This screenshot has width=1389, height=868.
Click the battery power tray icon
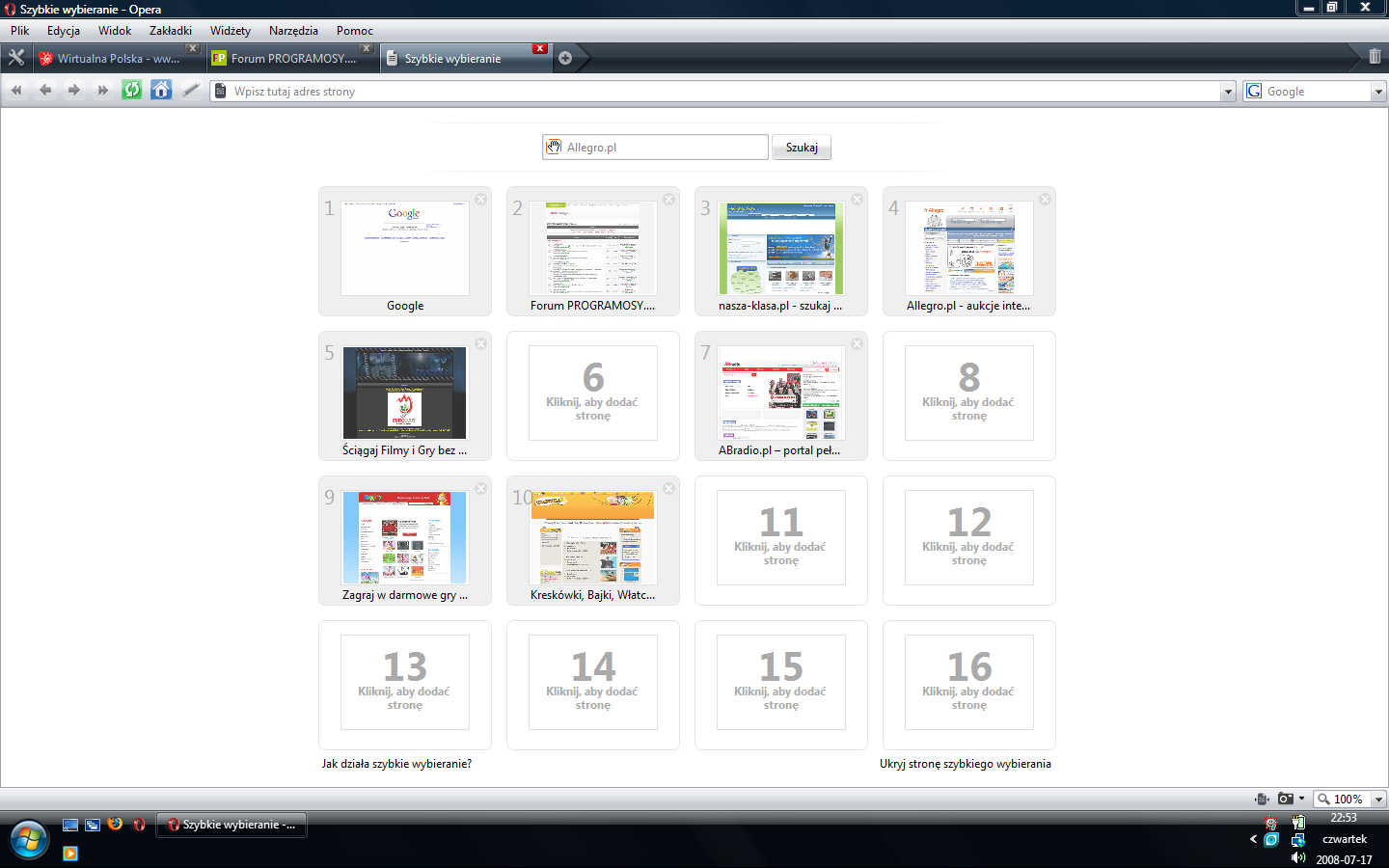pyautogui.click(x=1298, y=822)
